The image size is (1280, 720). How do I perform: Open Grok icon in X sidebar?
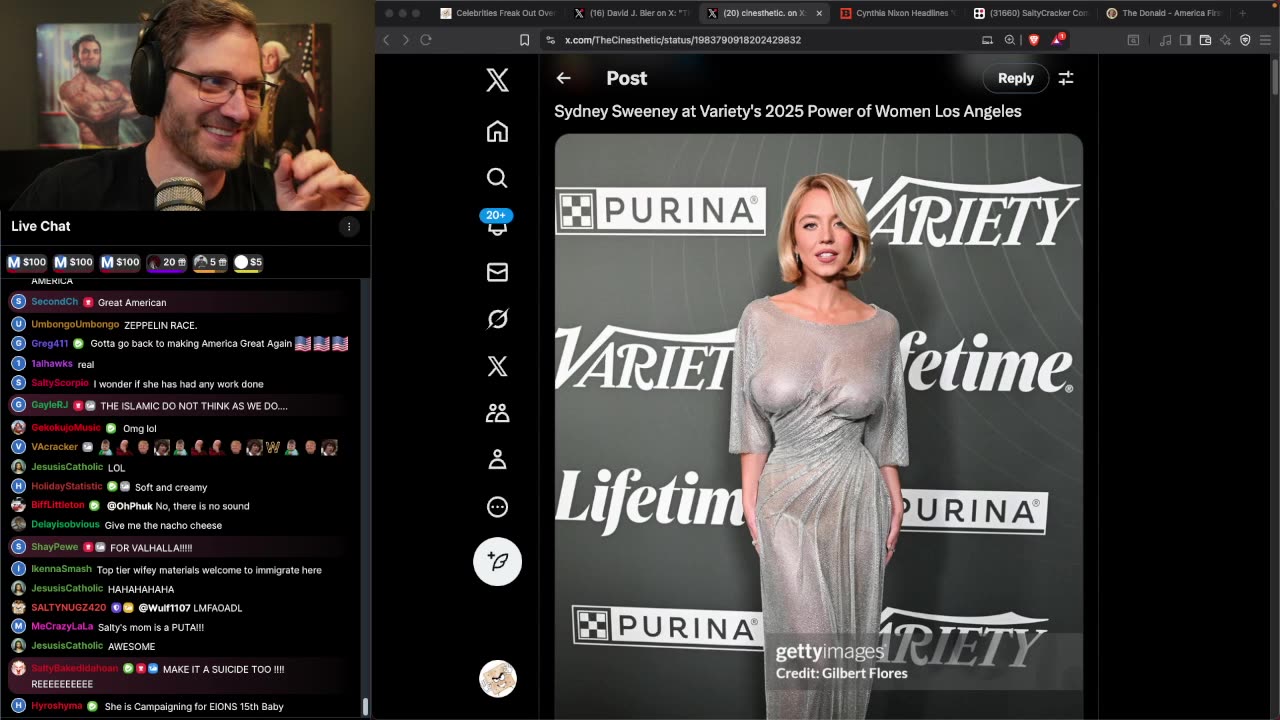pyautogui.click(x=497, y=319)
